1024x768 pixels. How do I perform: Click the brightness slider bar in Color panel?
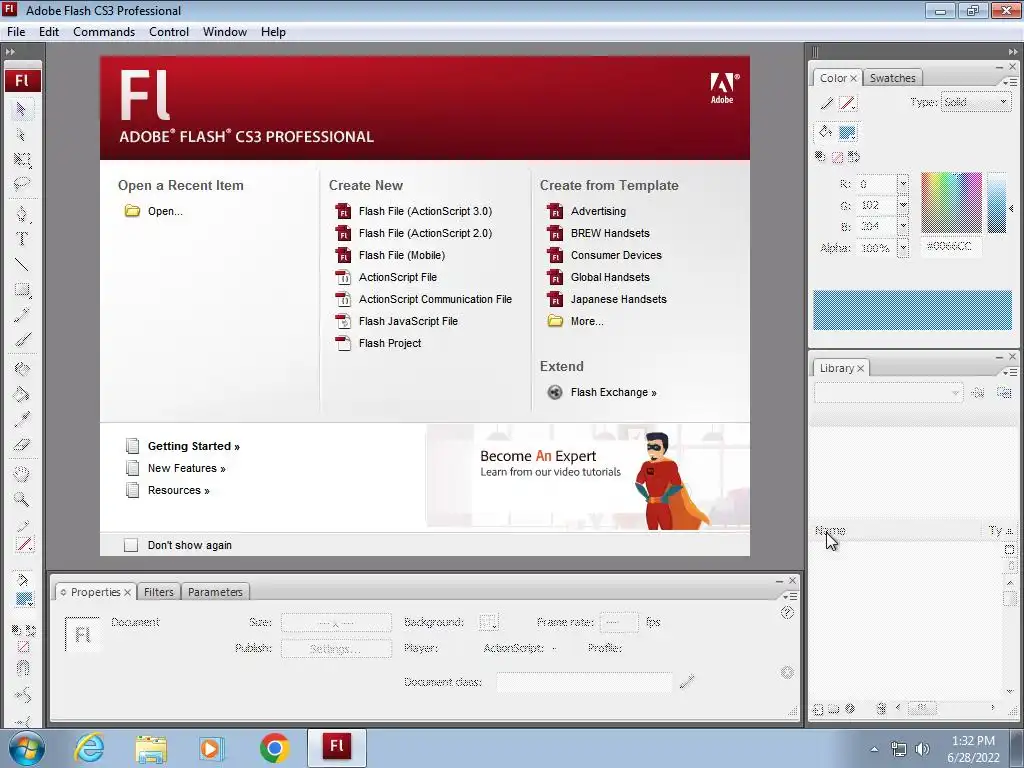[997, 202]
